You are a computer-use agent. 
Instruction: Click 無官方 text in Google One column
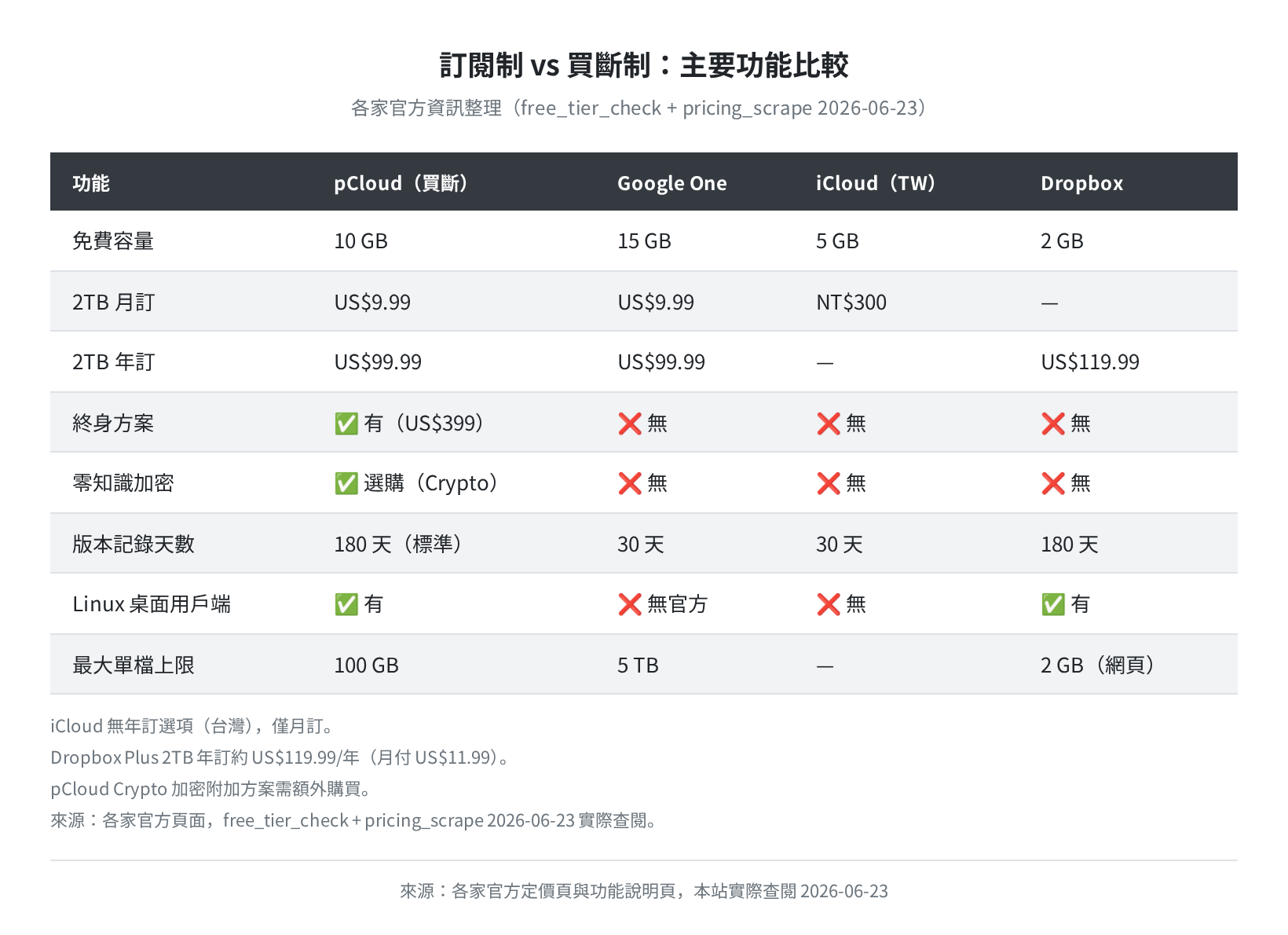tap(678, 604)
